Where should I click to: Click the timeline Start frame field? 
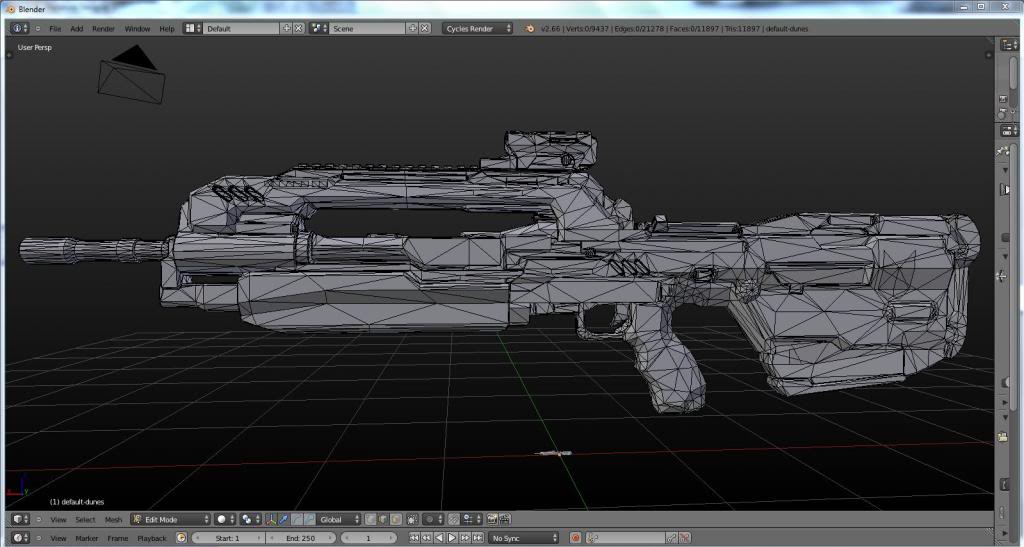click(226, 538)
